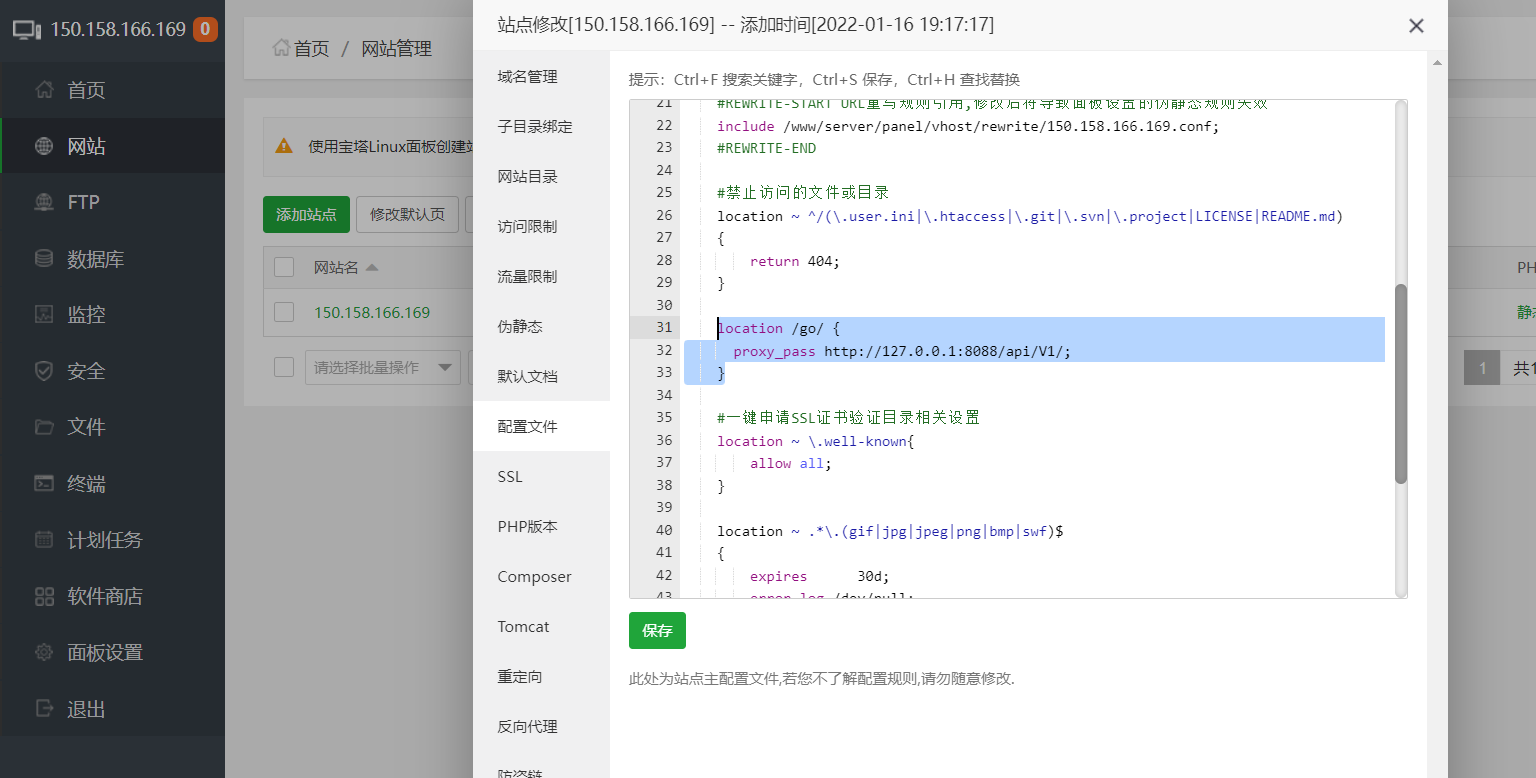Screen dimensions: 1536x778
Task: Click 'location ~ \.well-known{' line
Action: [x=816, y=441]
